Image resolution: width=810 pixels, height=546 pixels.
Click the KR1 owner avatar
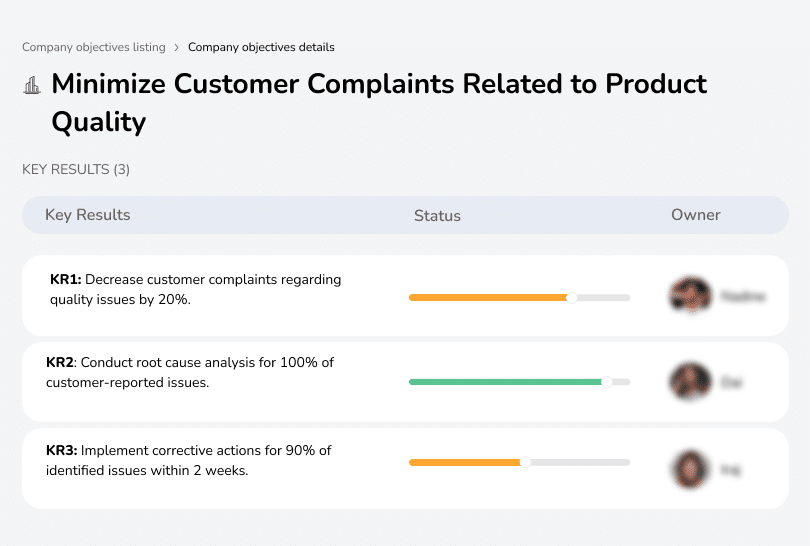pos(691,295)
